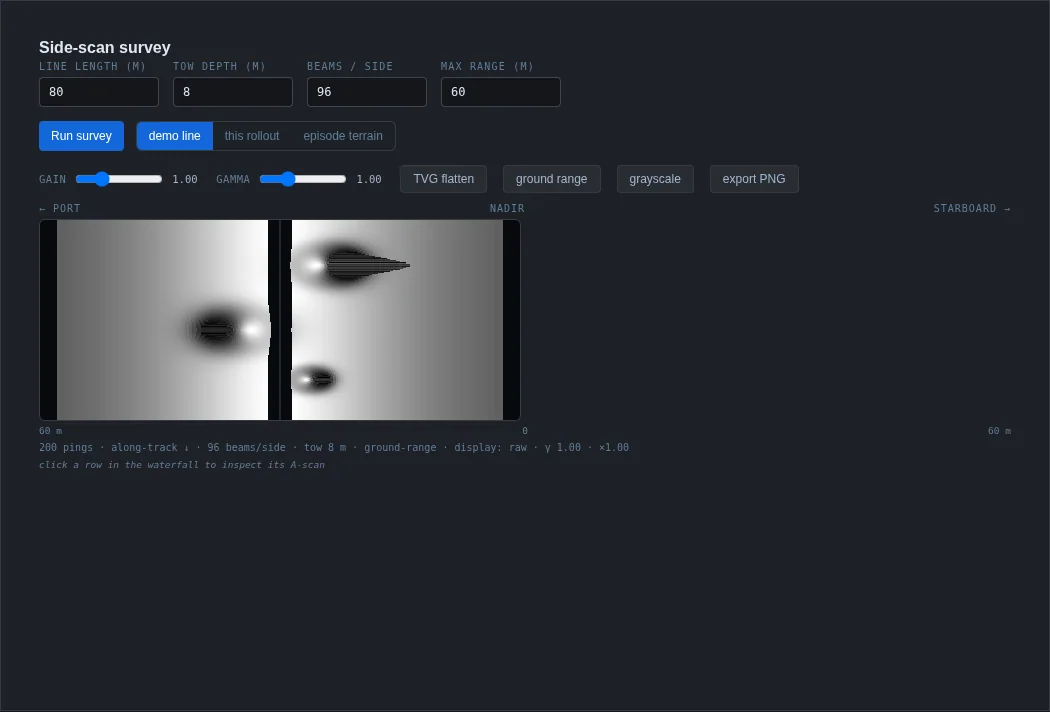Click export PNG button
This screenshot has width=1050, height=712.
754,179
